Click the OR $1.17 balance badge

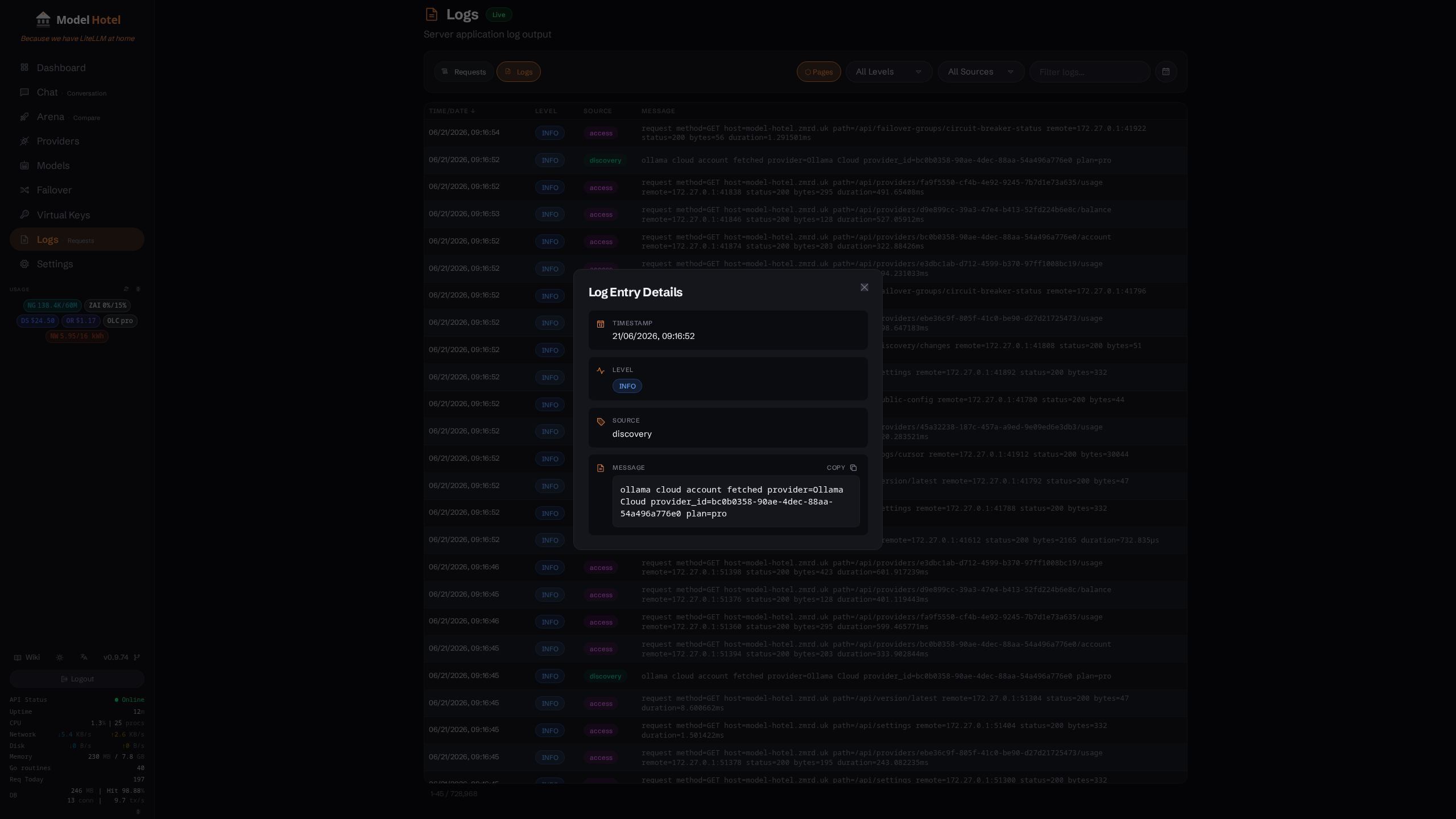(81, 321)
